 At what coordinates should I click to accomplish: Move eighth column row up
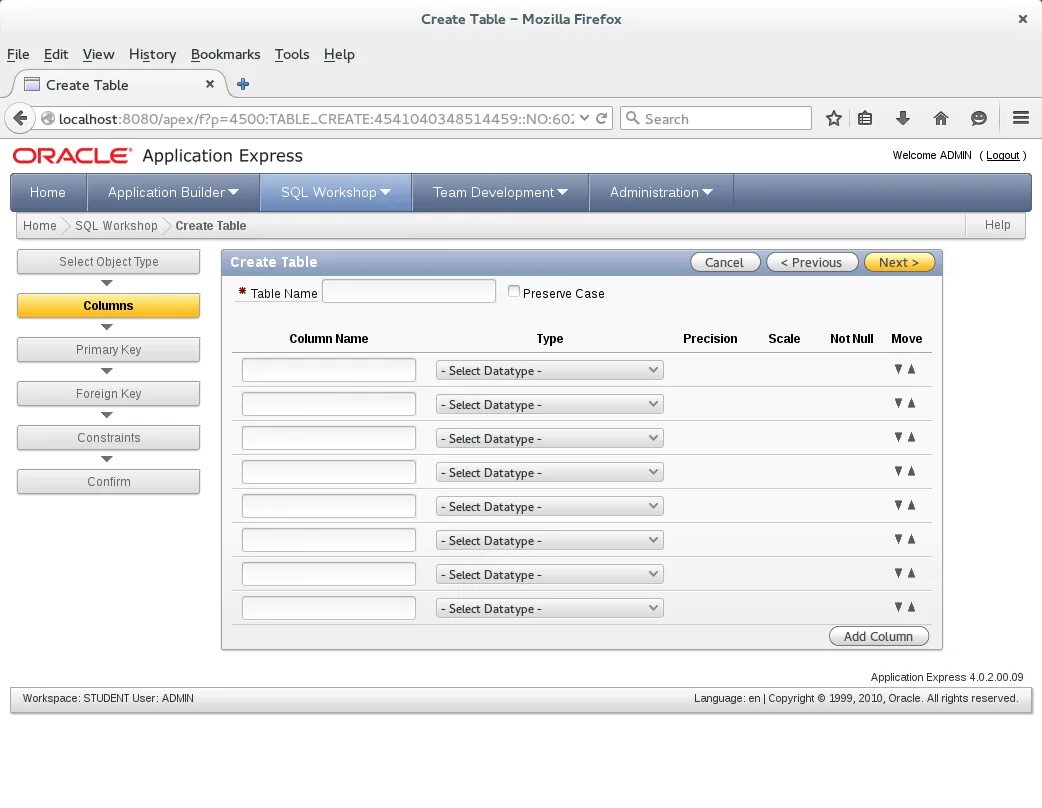(912, 607)
